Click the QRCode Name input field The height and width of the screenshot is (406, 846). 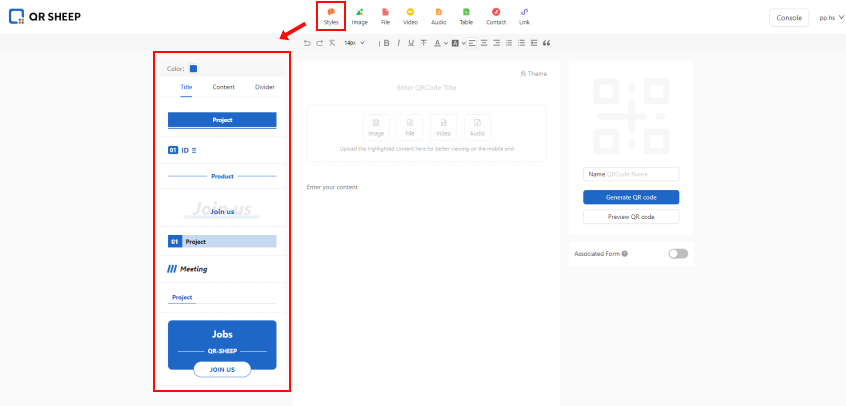pos(631,174)
